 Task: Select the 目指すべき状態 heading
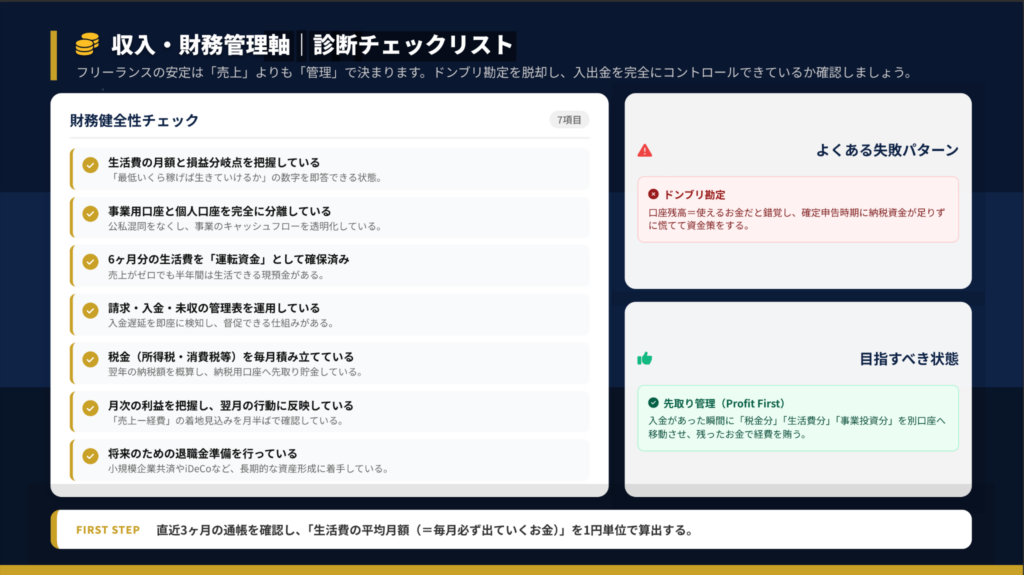[908, 358]
